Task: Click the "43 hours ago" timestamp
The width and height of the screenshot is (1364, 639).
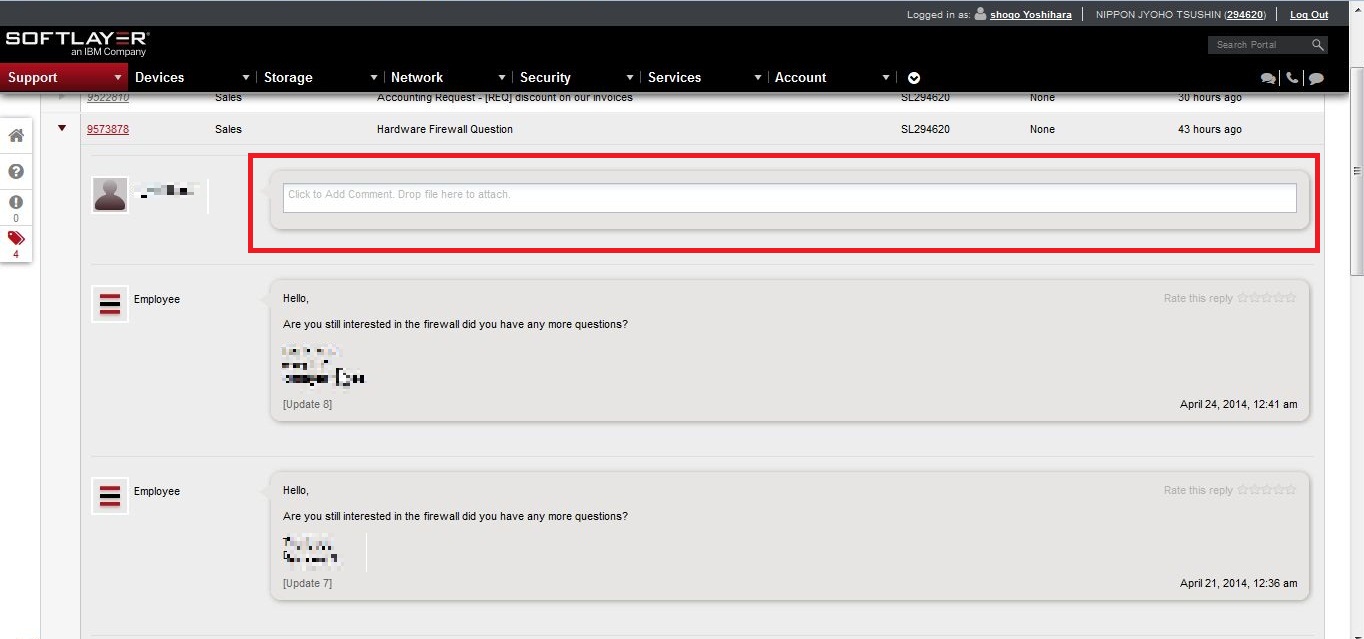Action: [x=1210, y=129]
